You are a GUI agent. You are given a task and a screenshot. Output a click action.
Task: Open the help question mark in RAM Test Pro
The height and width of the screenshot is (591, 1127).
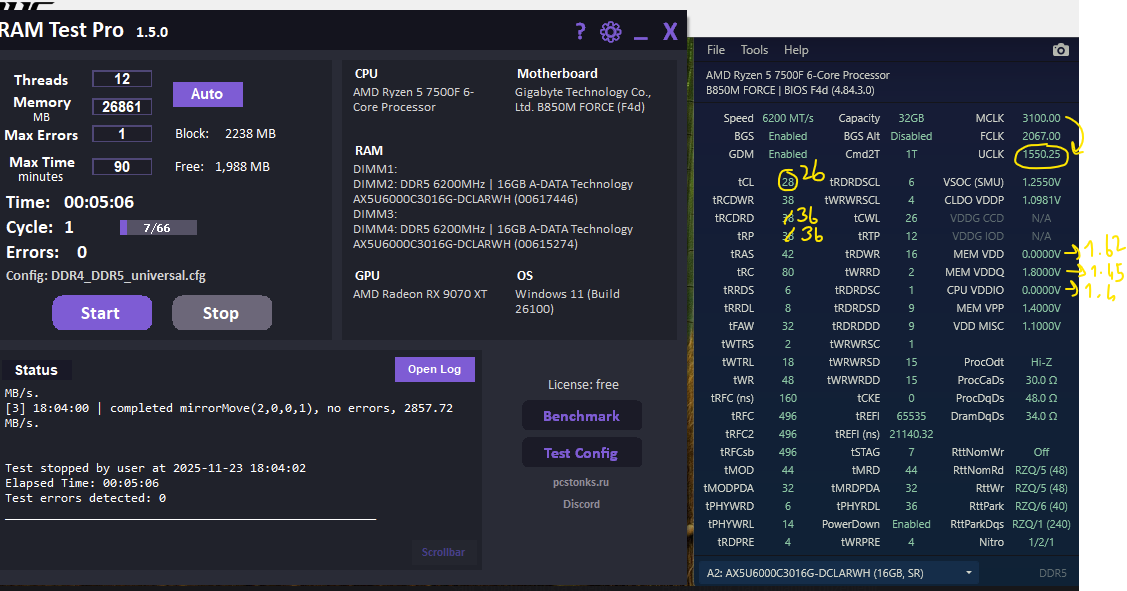click(580, 32)
